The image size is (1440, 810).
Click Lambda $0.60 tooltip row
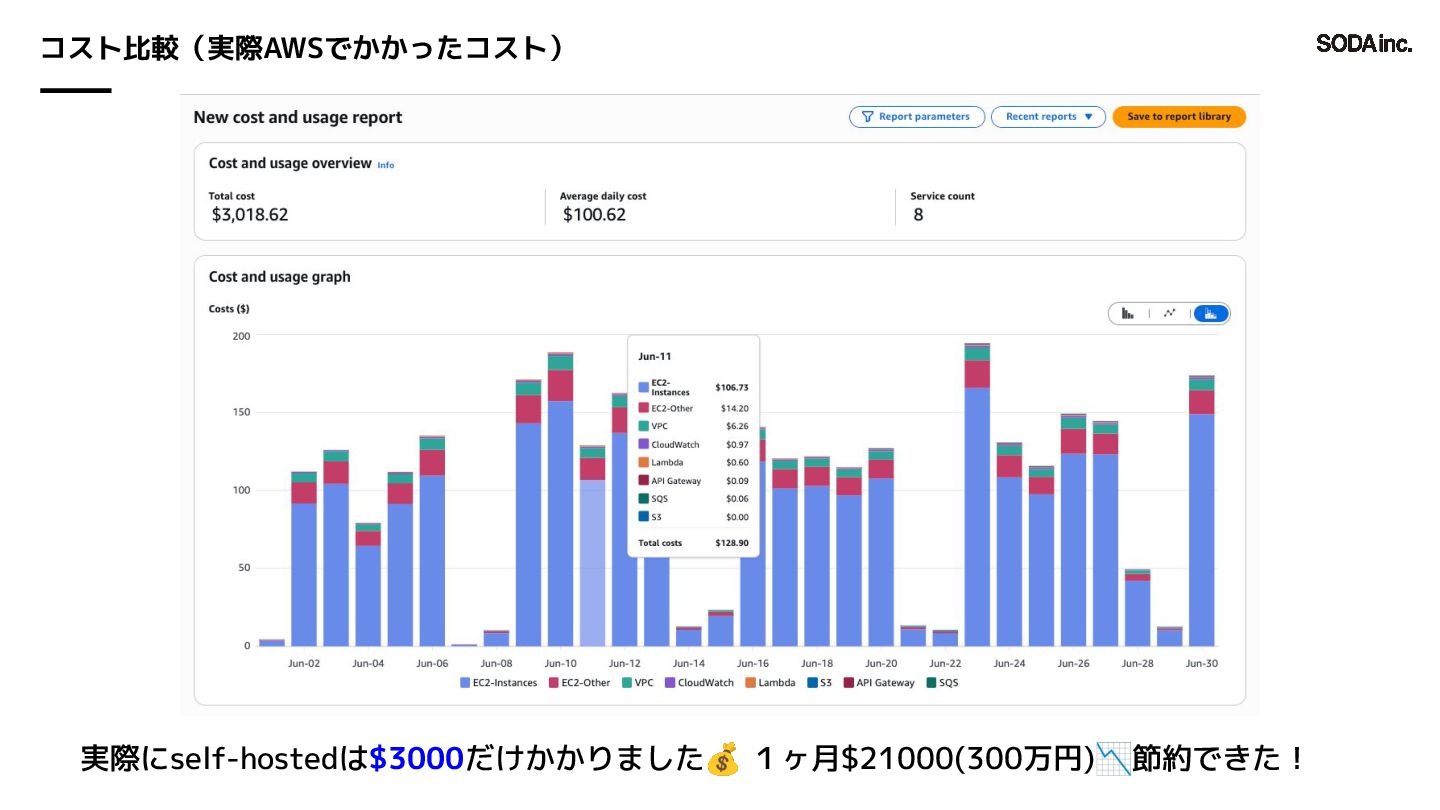693,462
